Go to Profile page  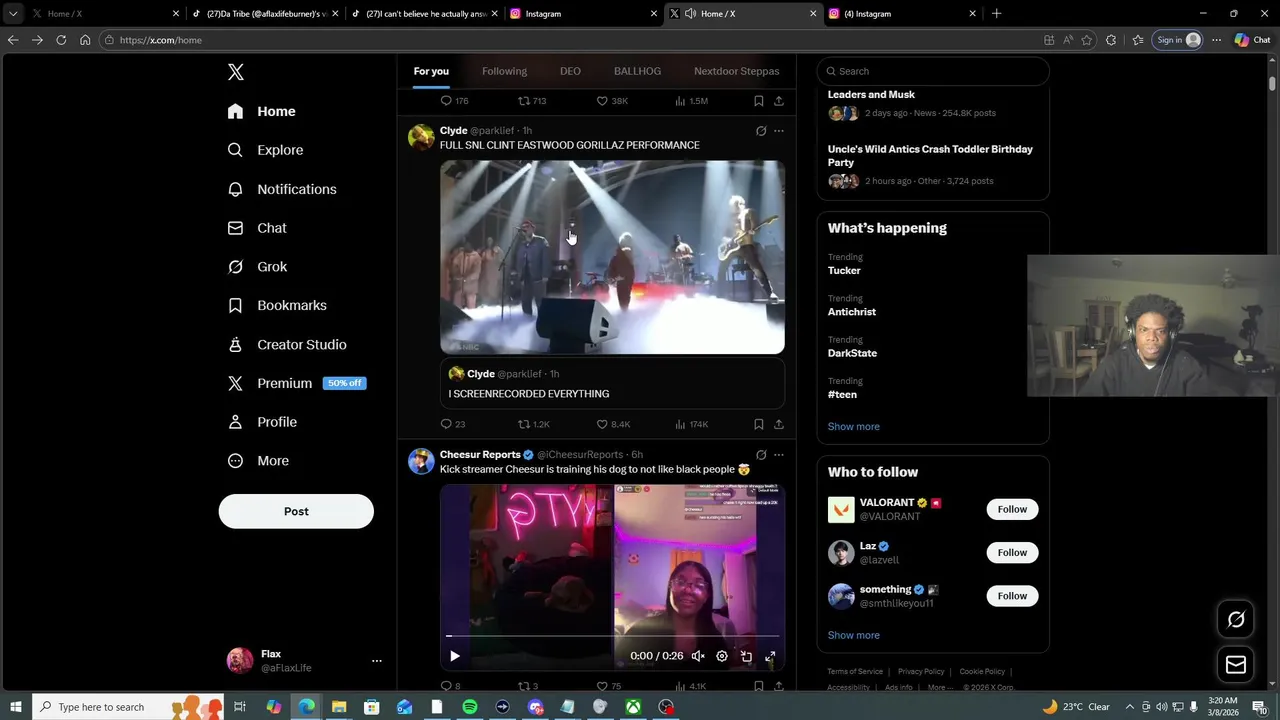click(262, 422)
